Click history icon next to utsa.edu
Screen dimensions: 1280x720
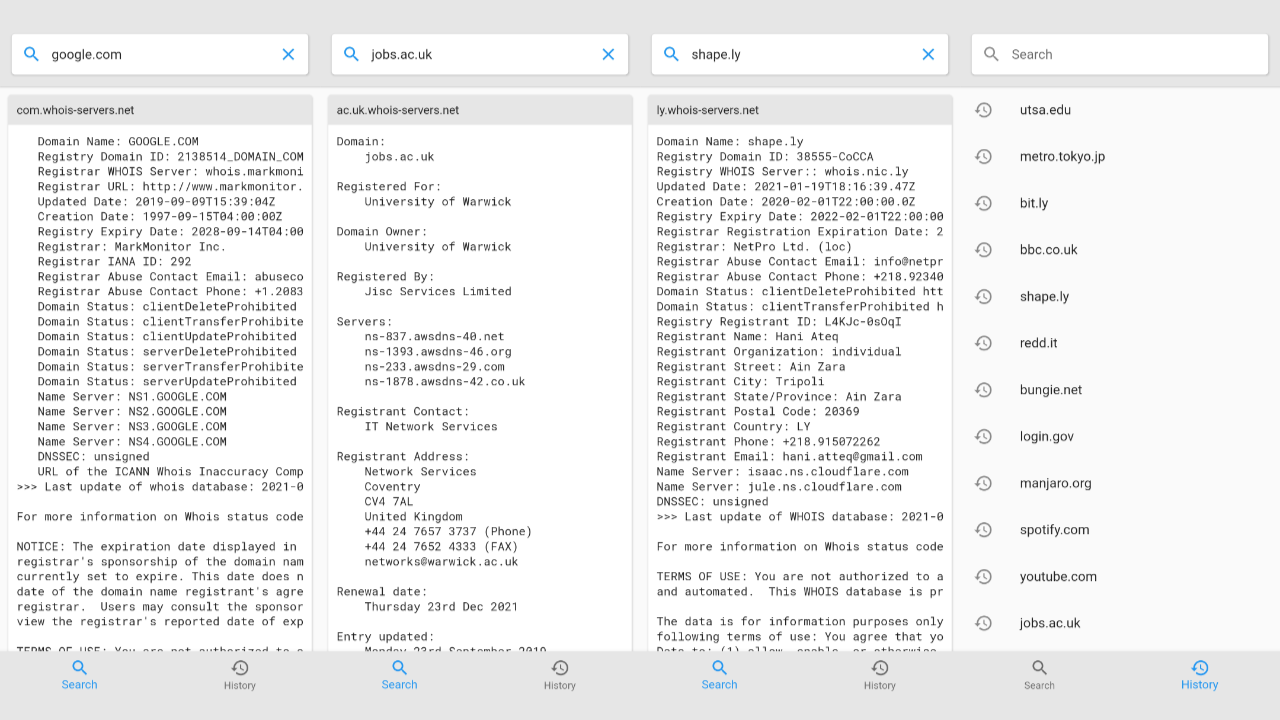coord(983,110)
